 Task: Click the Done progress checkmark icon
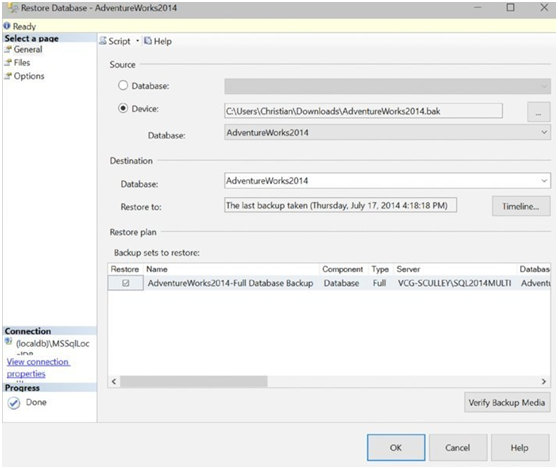click(x=14, y=403)
